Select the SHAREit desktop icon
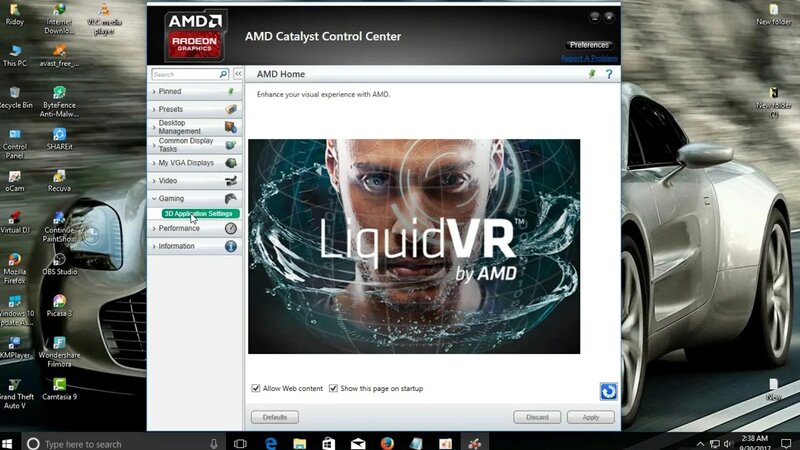Screen dimensions: 800x450 (59, 139)
